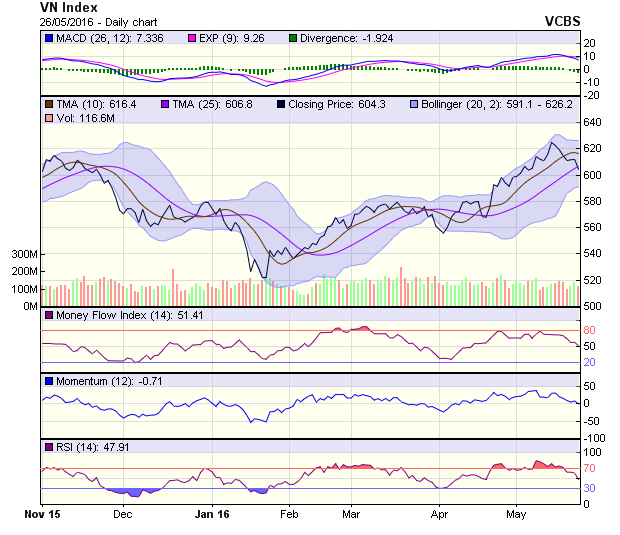Click the May label on the time axis
The height and width of the screenshot is (535, 620).
pos(516,514)
